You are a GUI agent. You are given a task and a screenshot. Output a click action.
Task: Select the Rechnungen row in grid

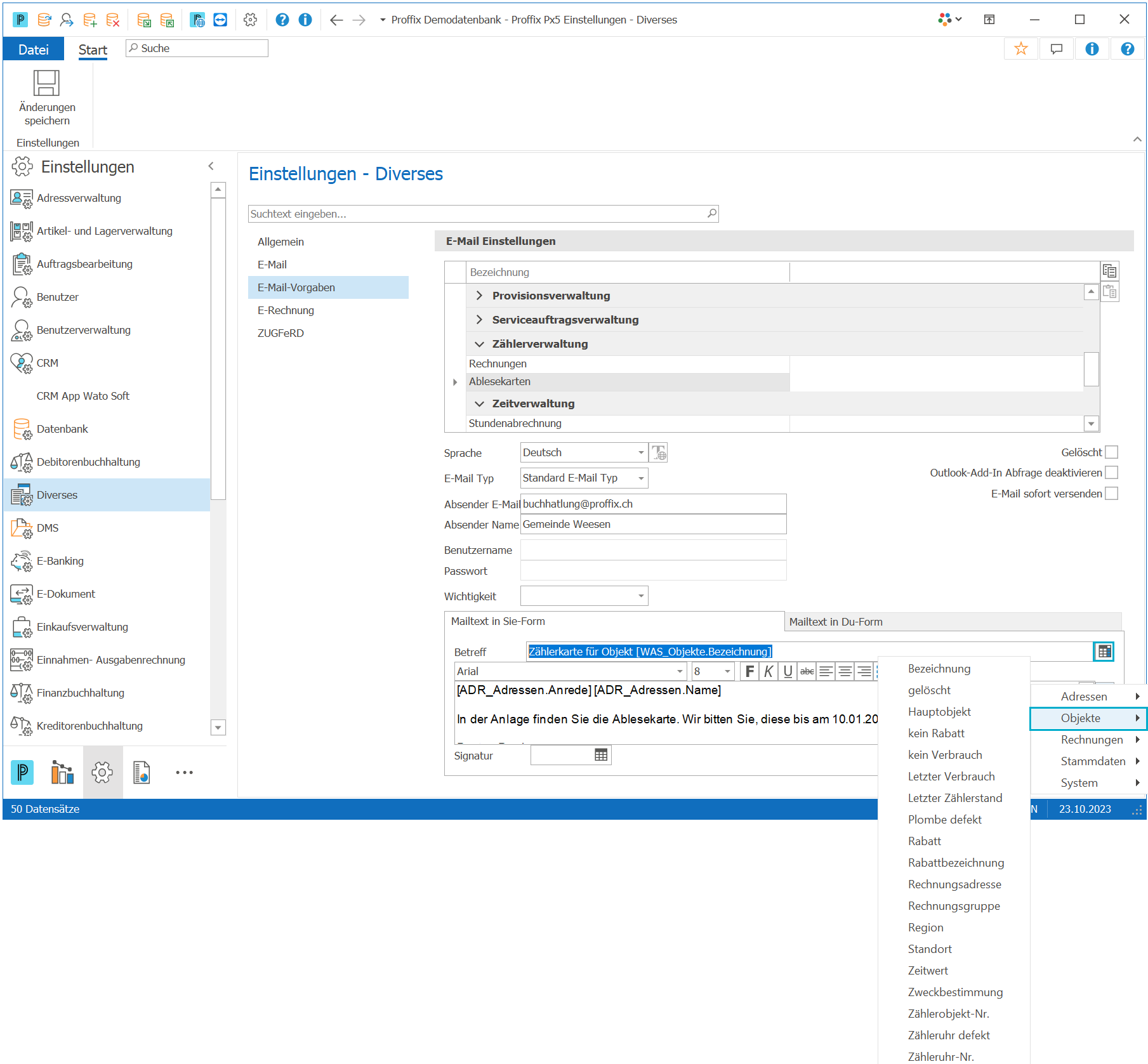(628, 364)
